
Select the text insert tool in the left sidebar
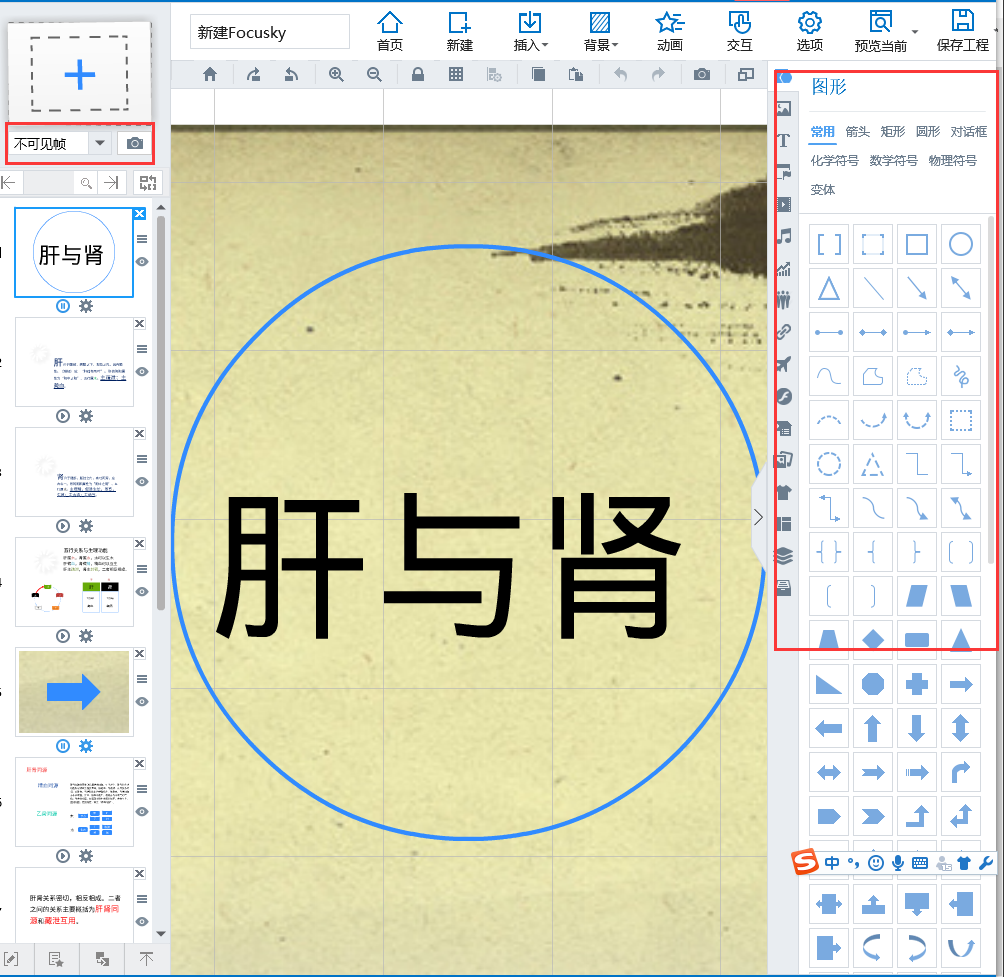point(784,140)
